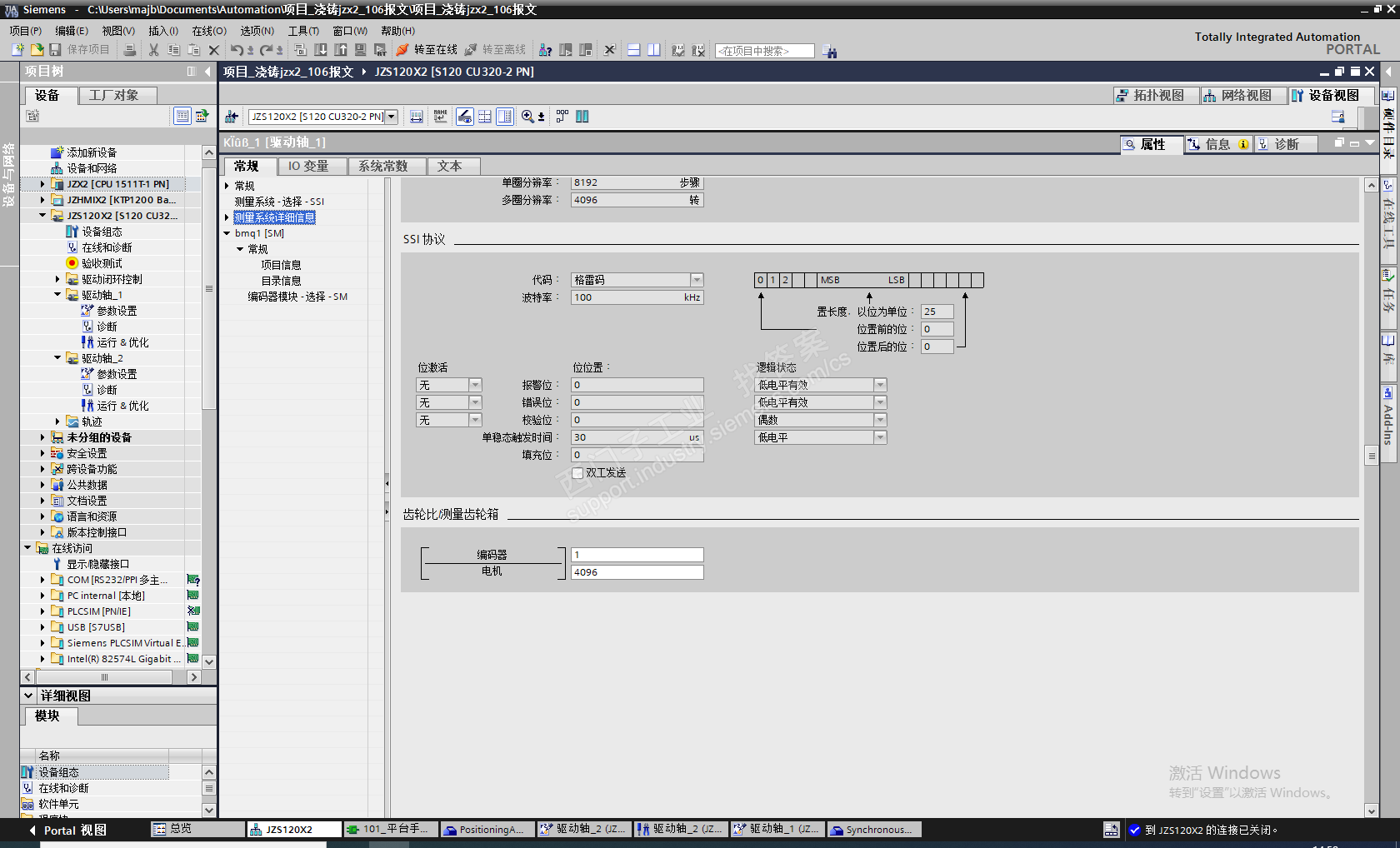
Task: Open 添加新设备 add new device
Action: 92,152
